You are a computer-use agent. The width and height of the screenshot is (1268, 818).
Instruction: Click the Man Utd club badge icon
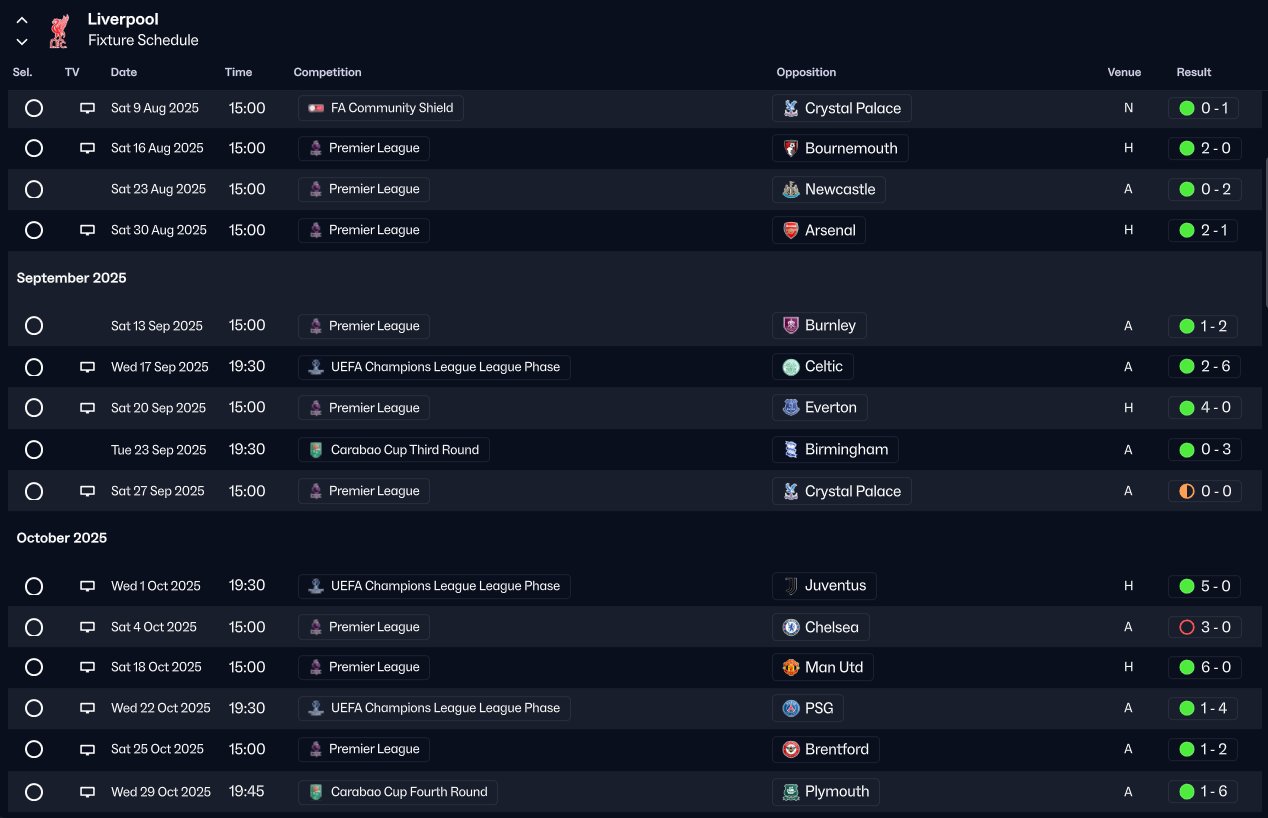click(x=791, y=667)
